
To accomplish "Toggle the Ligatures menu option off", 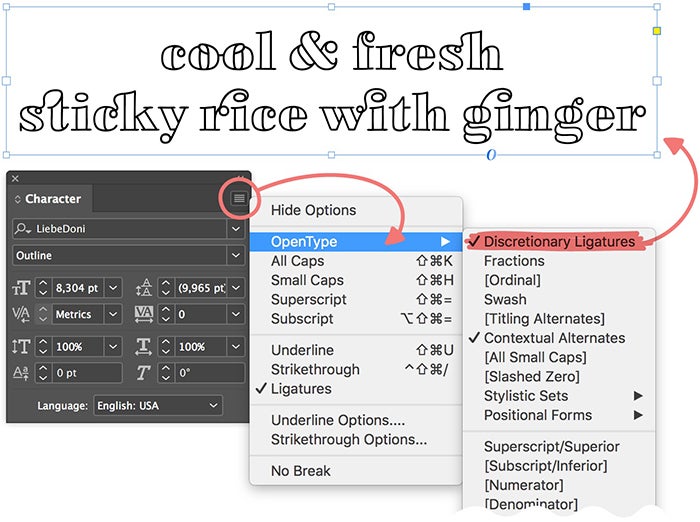I will [300, 389].
